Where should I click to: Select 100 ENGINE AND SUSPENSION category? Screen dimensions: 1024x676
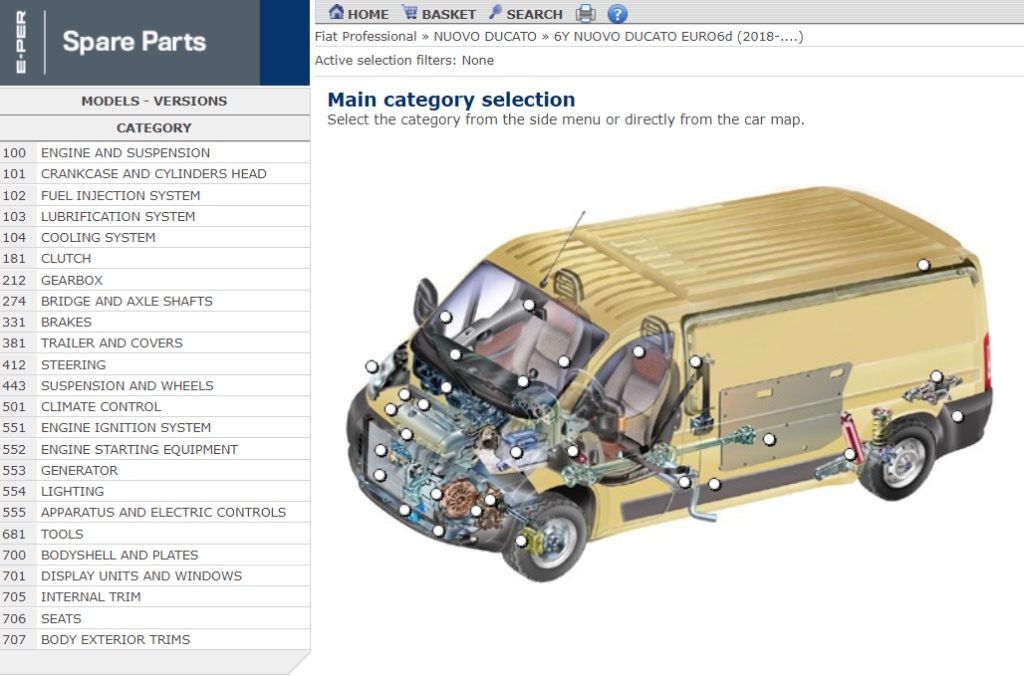point(155,153)
